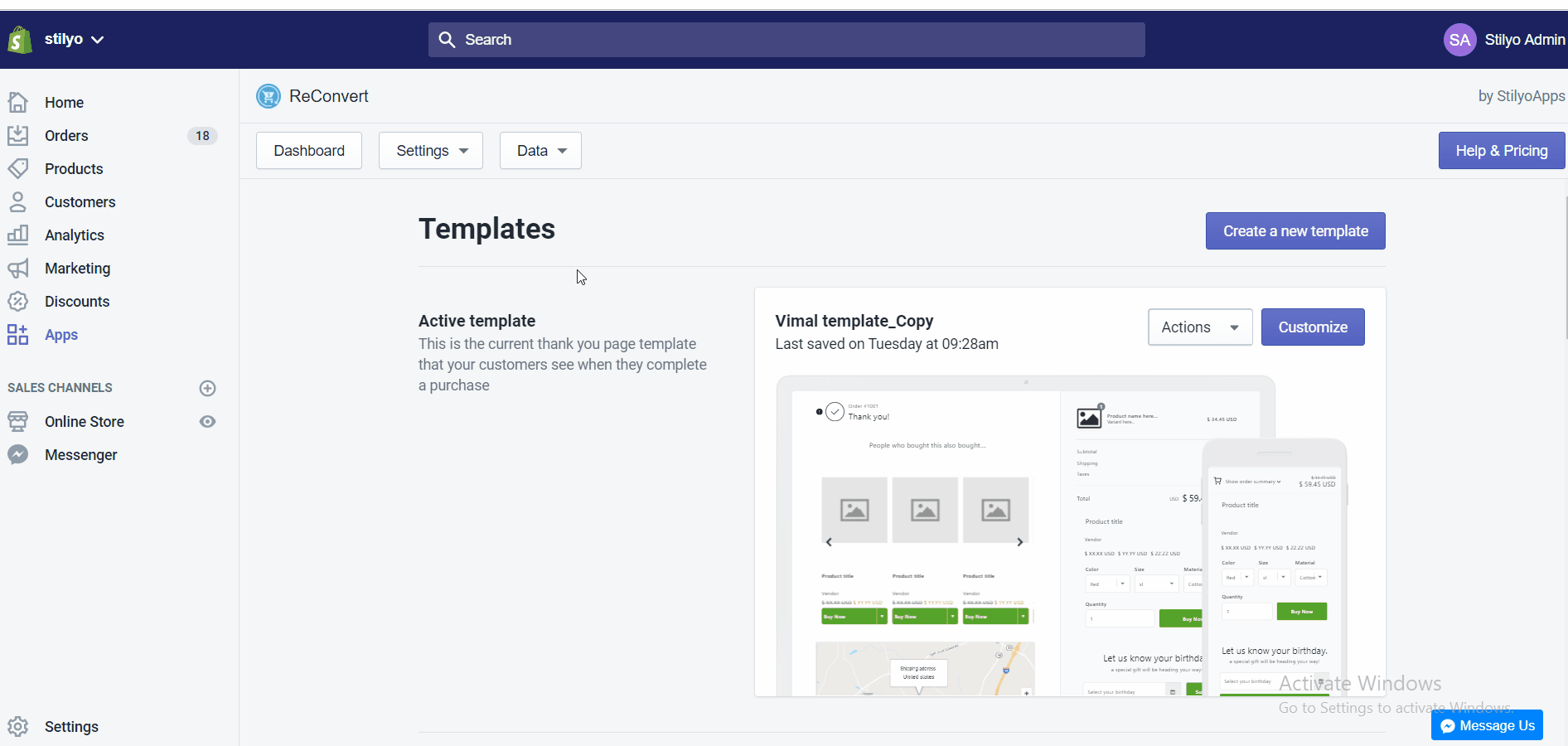The width and height of the screenshot is (1568, 746).
Task: Click the Stilyo Admin user name
Action: click(1524, 40)
